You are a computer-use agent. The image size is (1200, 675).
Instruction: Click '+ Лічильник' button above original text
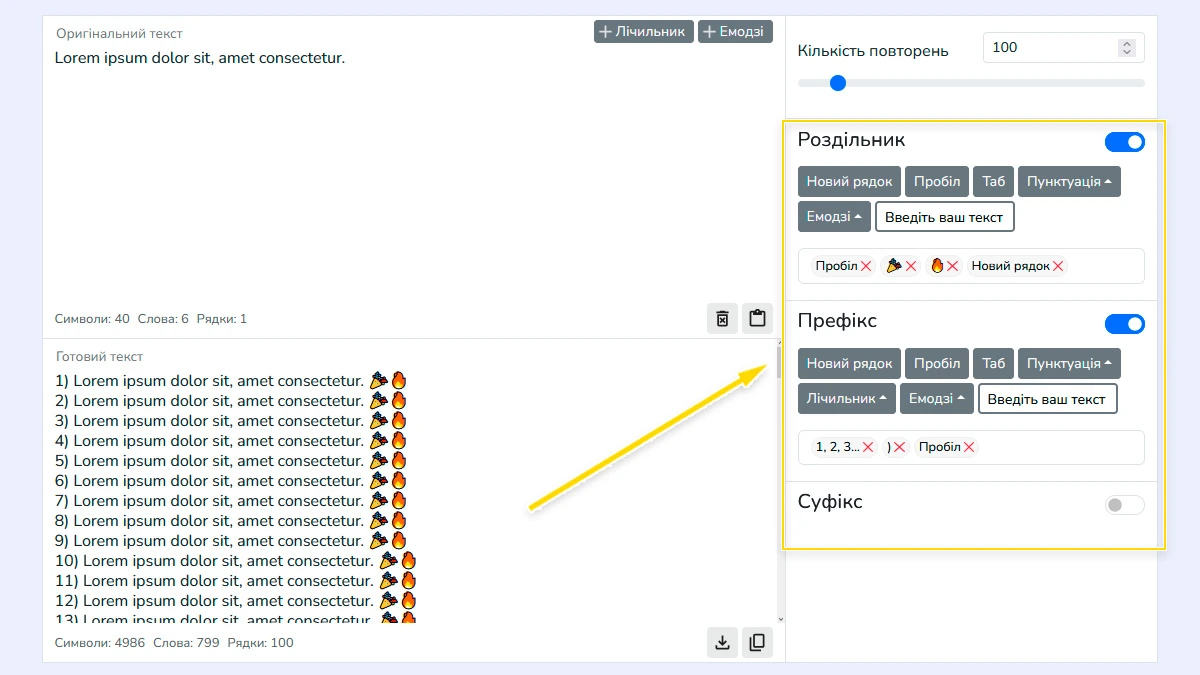tap(644, 32)
